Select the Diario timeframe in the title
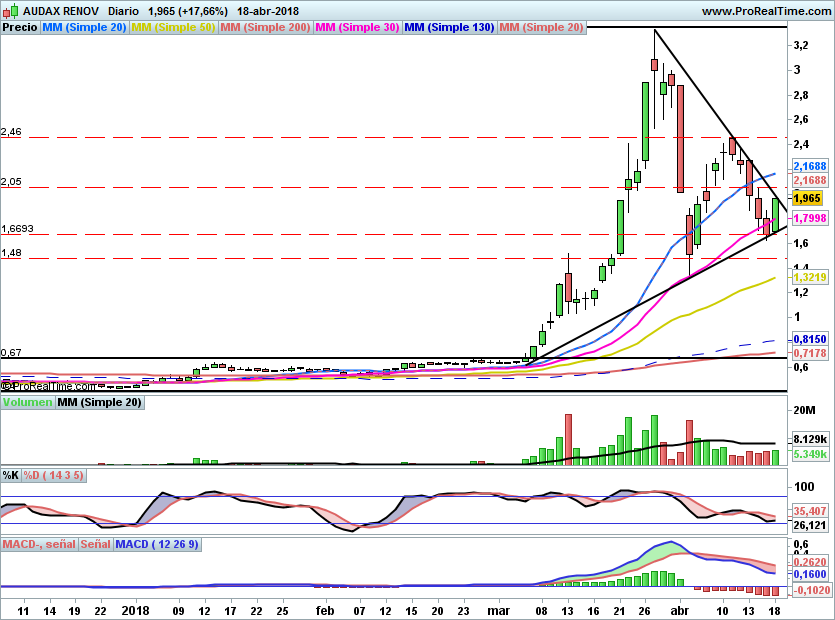Viewport: 835px width, 620px height. click(x=123, y=11)
